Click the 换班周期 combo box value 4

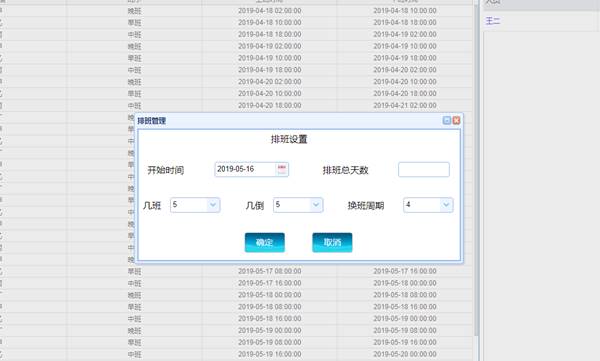422,205
